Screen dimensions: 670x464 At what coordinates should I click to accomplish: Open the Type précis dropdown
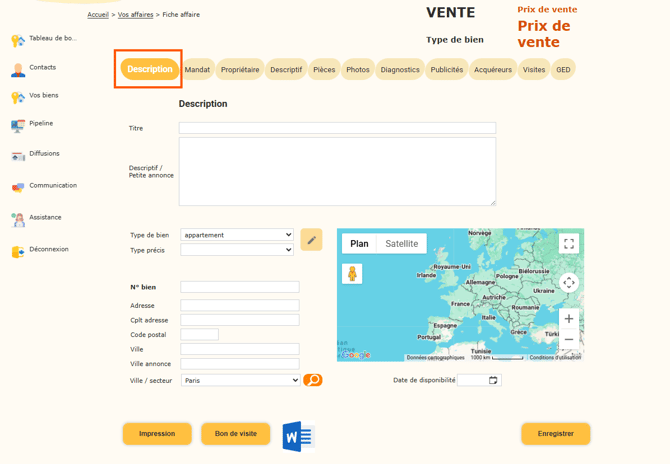tap(237, 250)
